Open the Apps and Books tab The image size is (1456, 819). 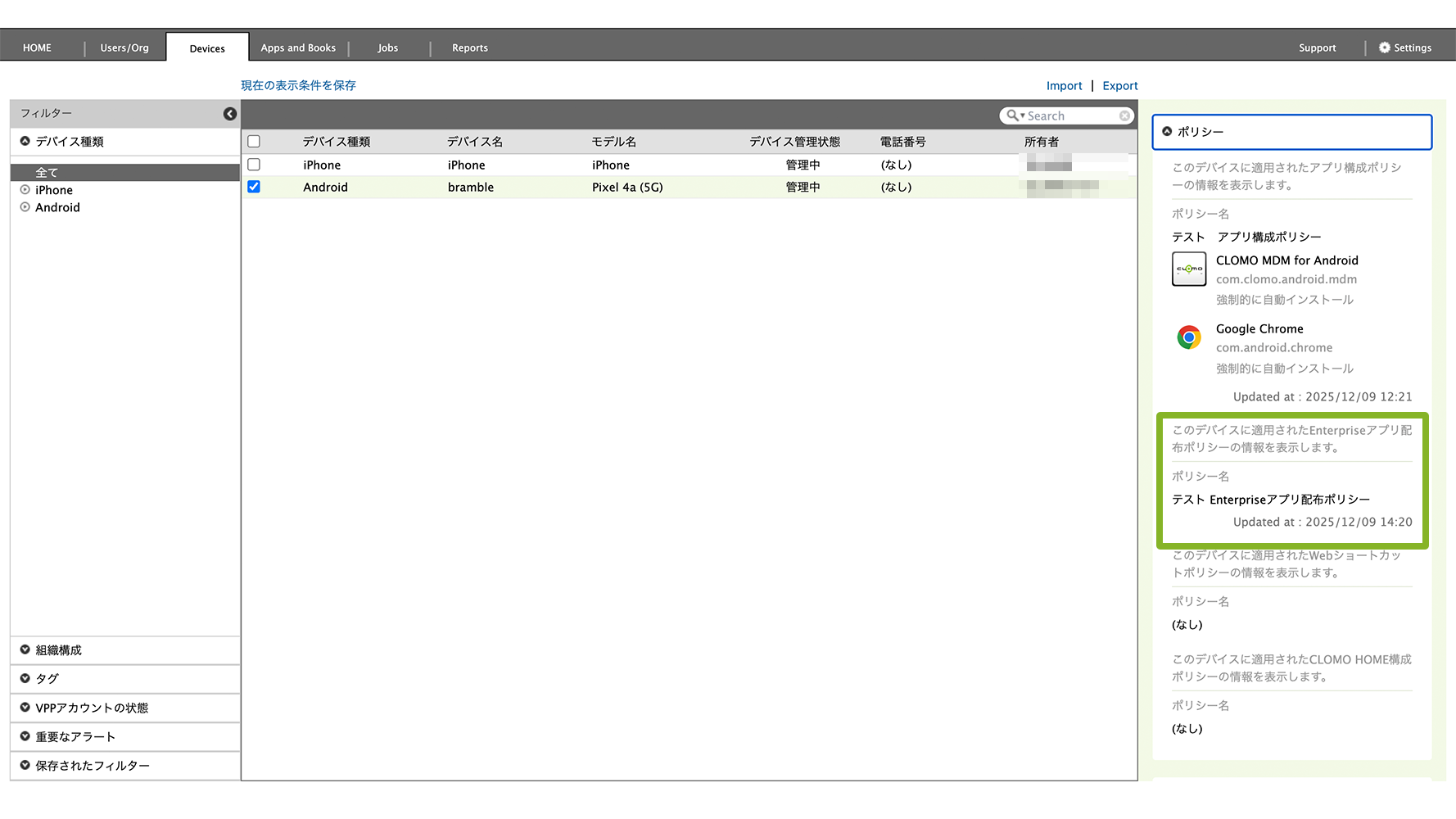click(298, 48)
